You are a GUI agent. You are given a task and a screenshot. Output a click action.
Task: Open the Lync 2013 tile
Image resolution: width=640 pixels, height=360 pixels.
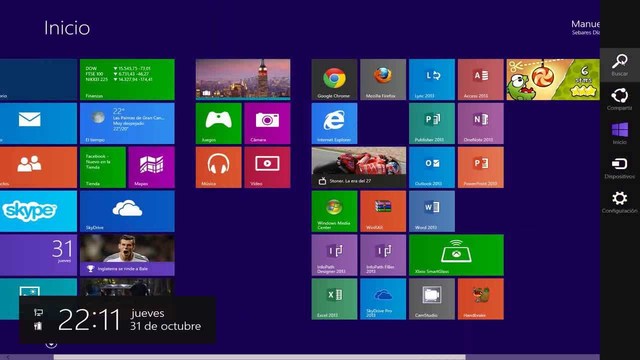pyautogui.click(x=432, y=80)
